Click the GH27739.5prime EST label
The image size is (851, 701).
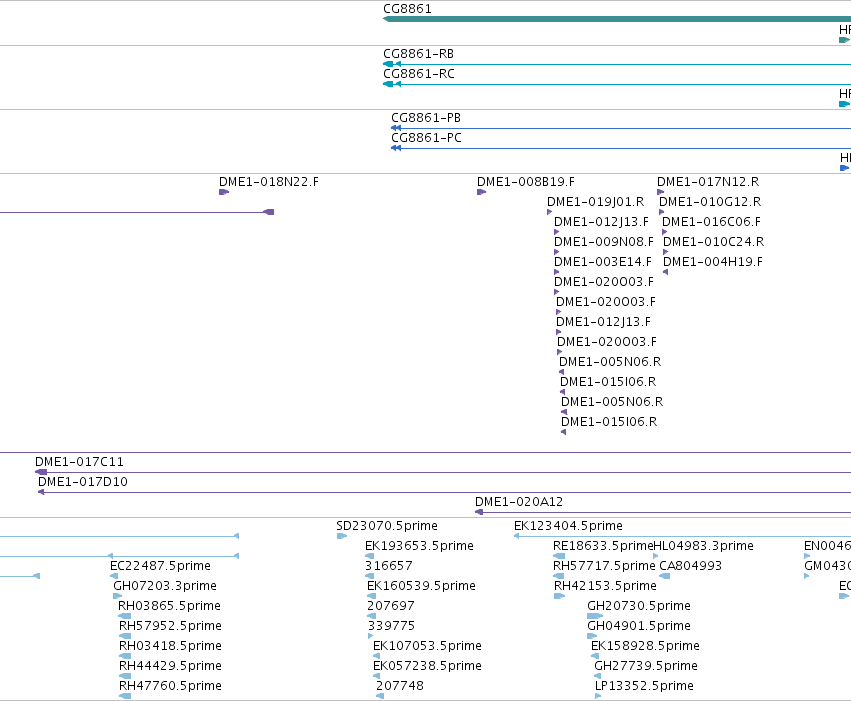point(646,666)
